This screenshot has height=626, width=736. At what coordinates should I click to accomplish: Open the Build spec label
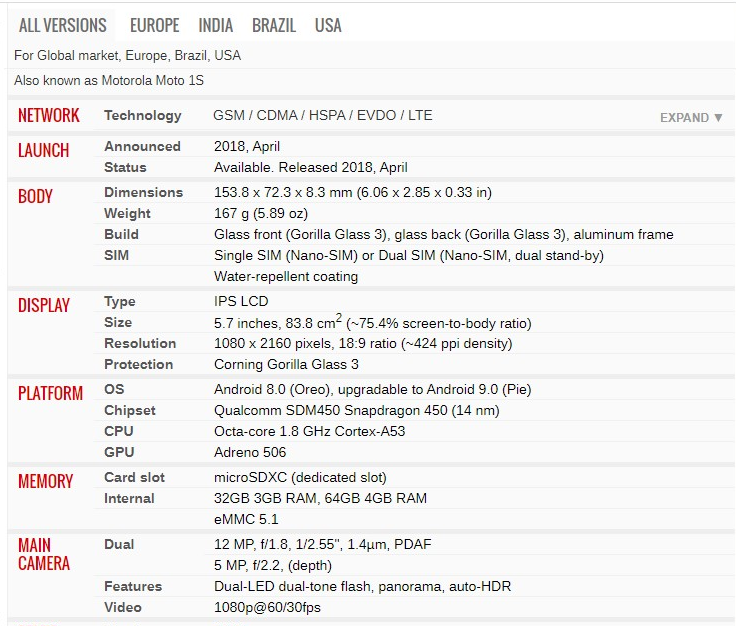[121, 234]
